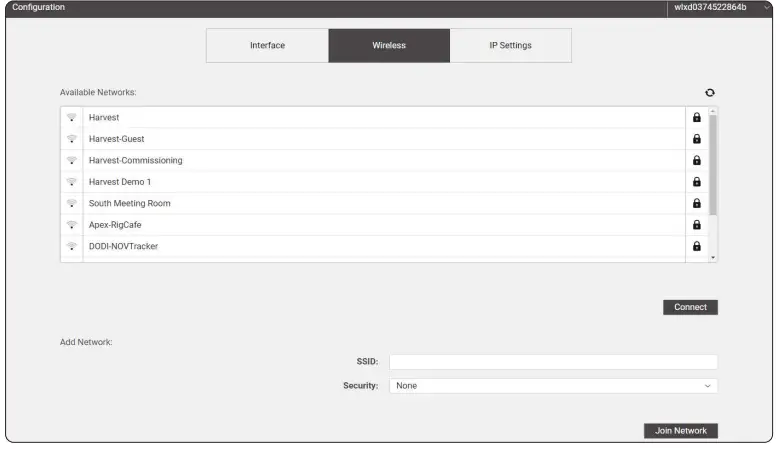Viewport: 780px width, 449px height.
Task: Click the Wi-Fi signal icon for South Meeting Room
Action: point(72,203)
